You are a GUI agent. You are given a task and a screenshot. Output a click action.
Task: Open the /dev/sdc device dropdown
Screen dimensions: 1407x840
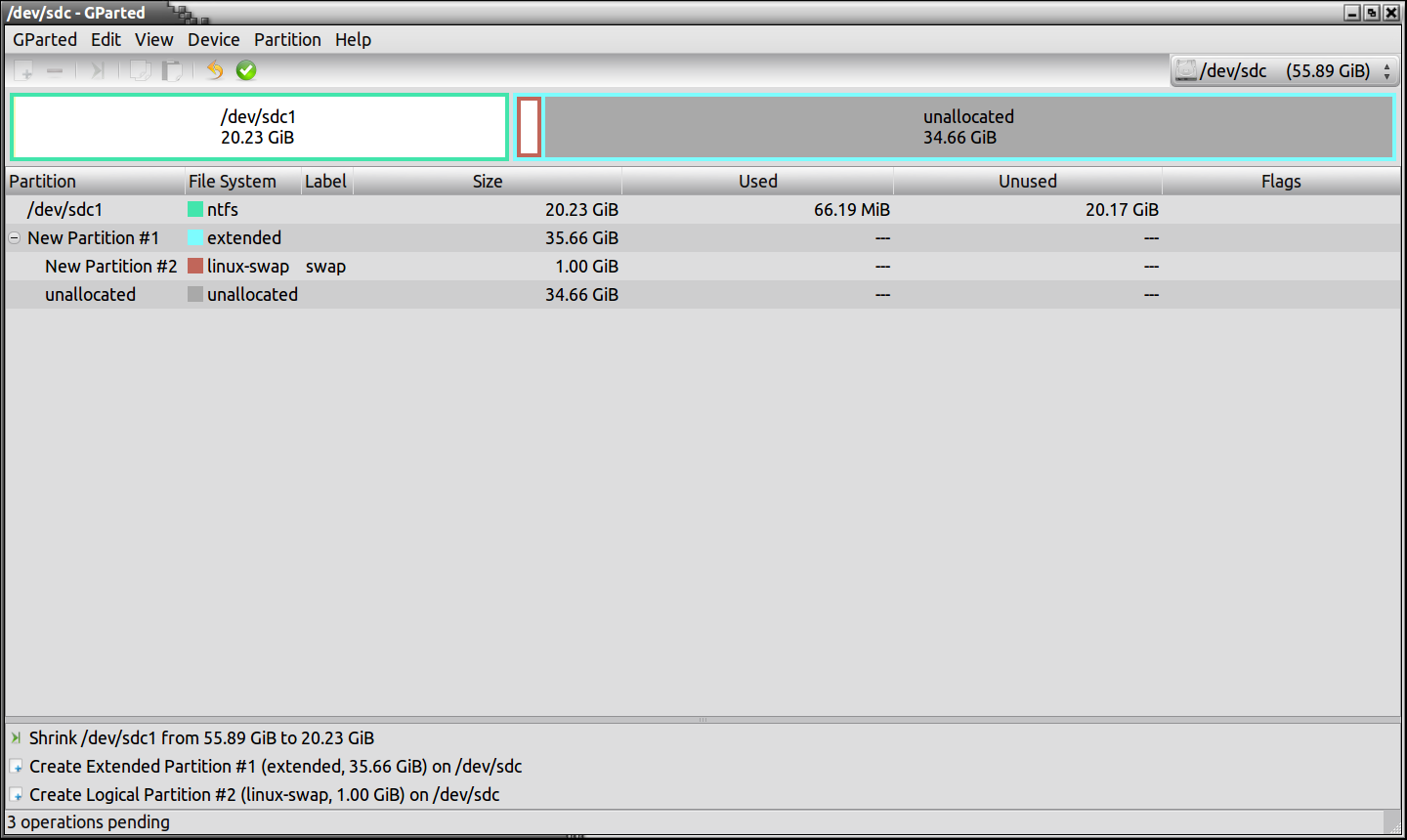pos(1285,70)
